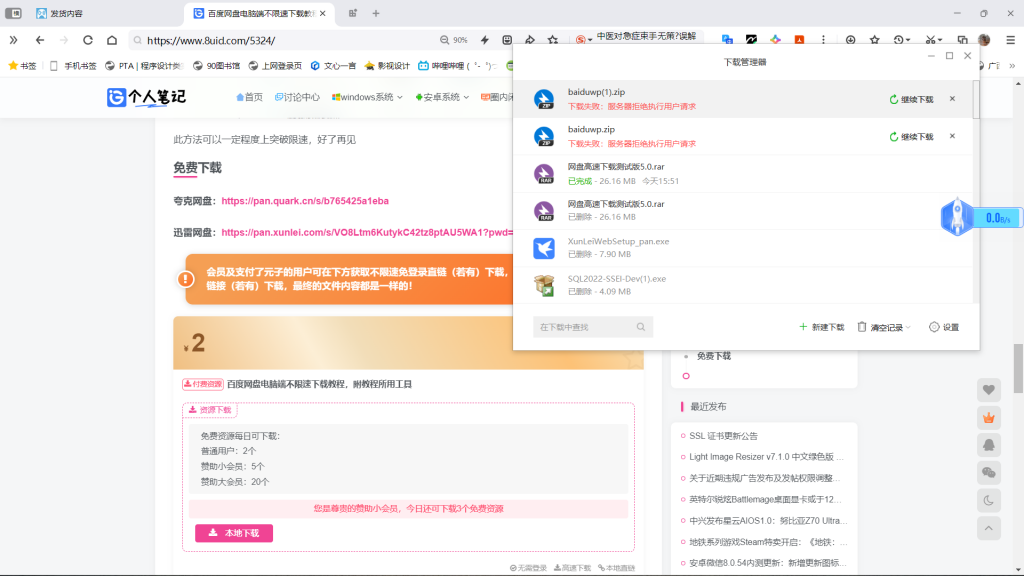This screenshot has height=576, width=1024.
Task: Open the 讨论中心 discussion nav item
Action: click(297, 97)
